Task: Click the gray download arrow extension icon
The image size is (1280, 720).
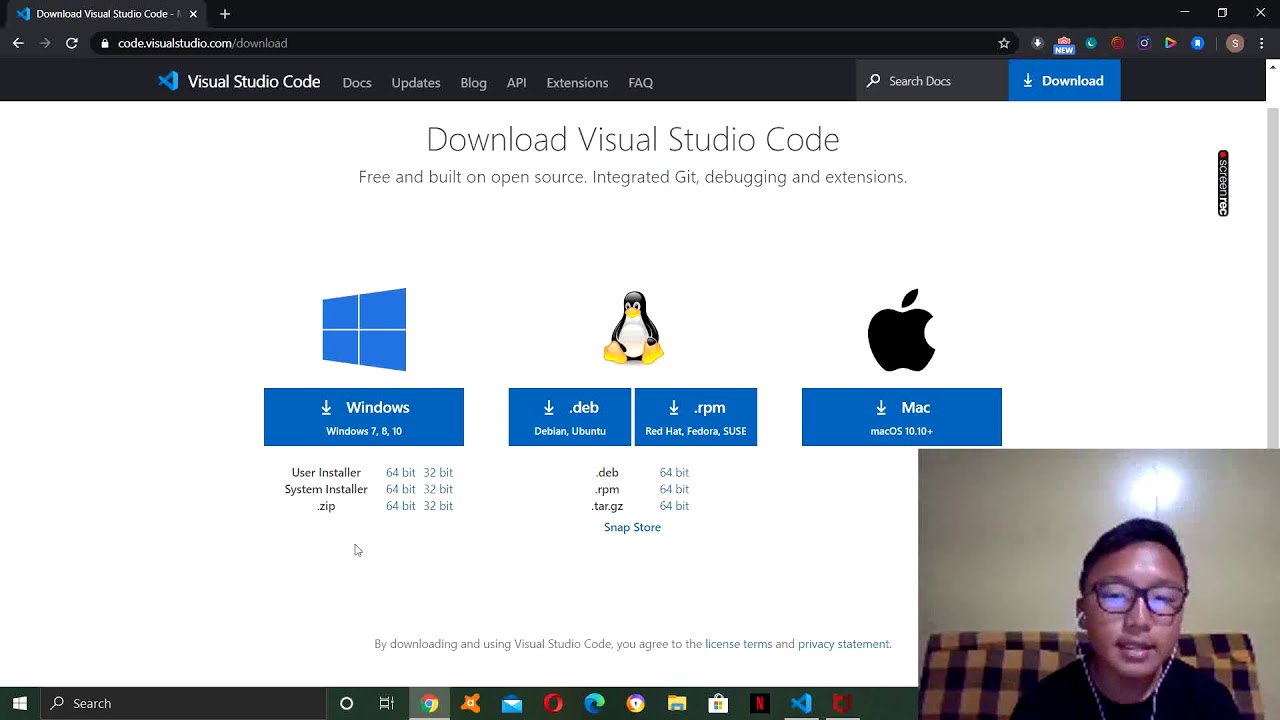Action: [x=1037, y=43]
